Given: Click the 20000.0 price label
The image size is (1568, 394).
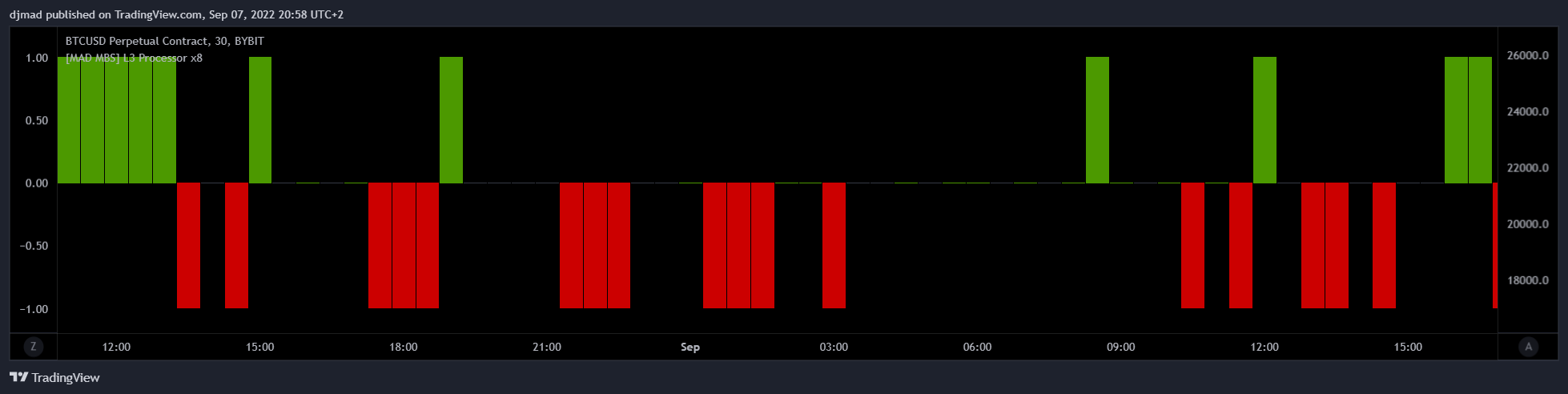Looking at the screenshot, I should pyautogui.click(x=1527, y=224).
